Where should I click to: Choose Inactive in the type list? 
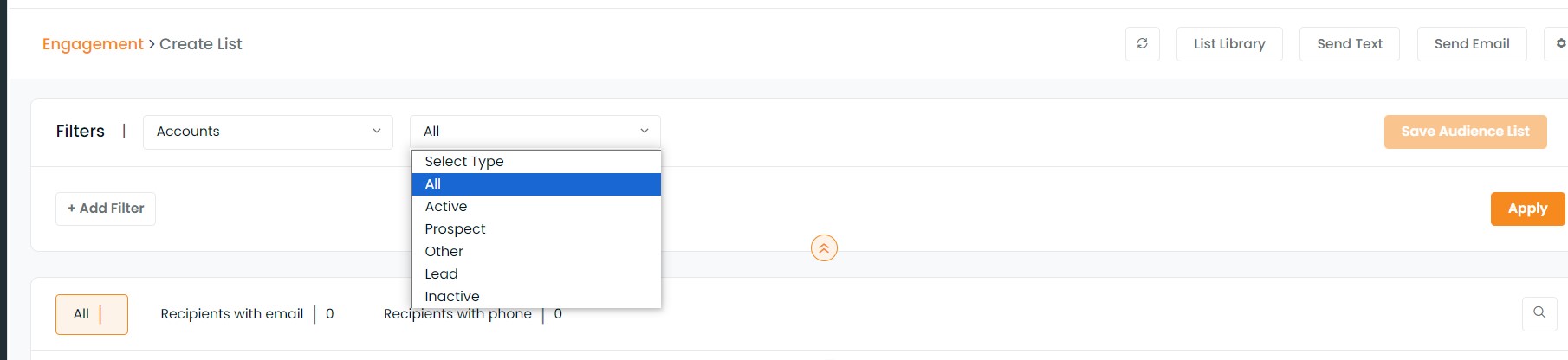[x=536, y=297]
